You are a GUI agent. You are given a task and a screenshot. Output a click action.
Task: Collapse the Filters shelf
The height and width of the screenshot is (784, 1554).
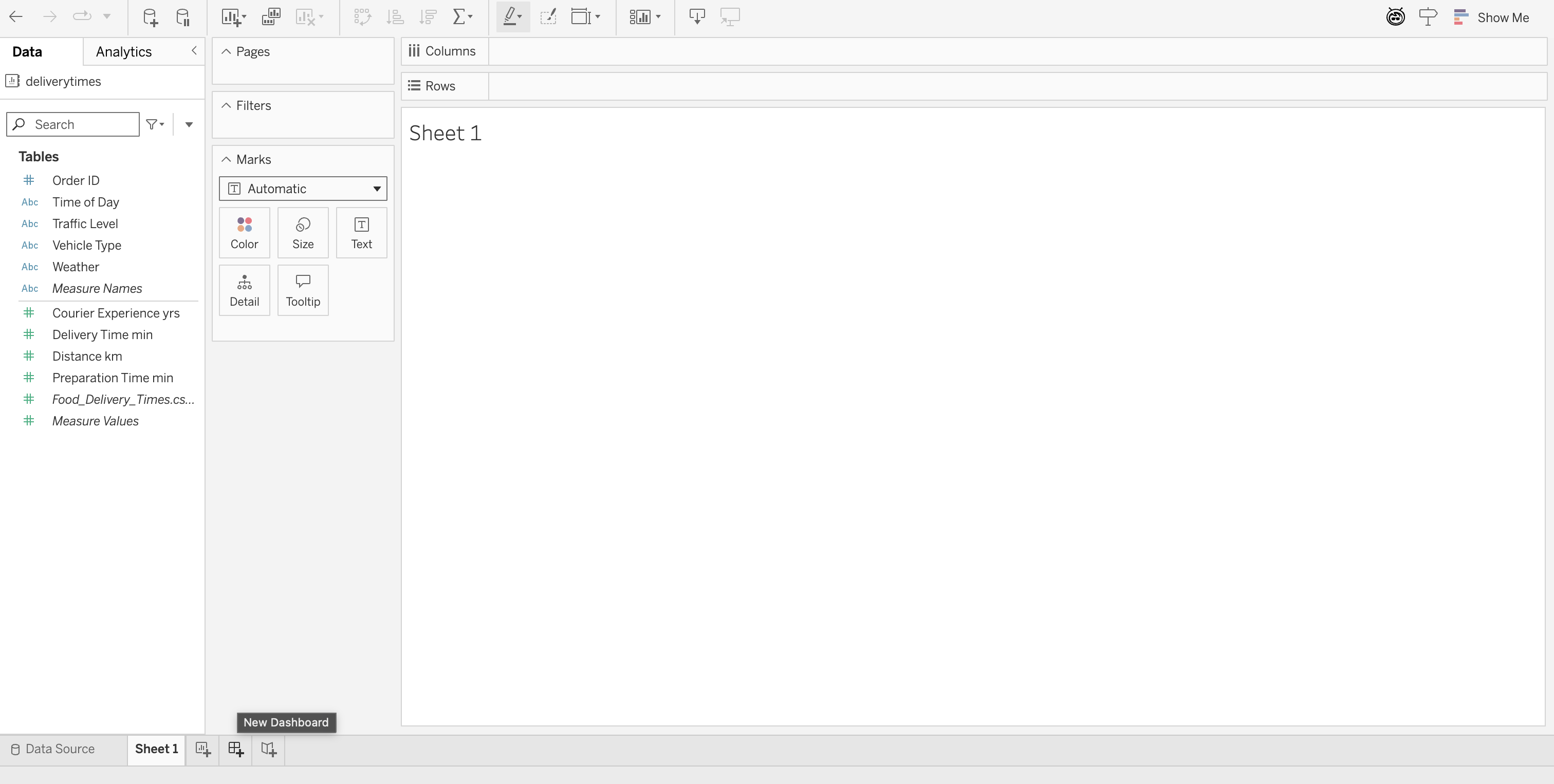coord(226,105)
